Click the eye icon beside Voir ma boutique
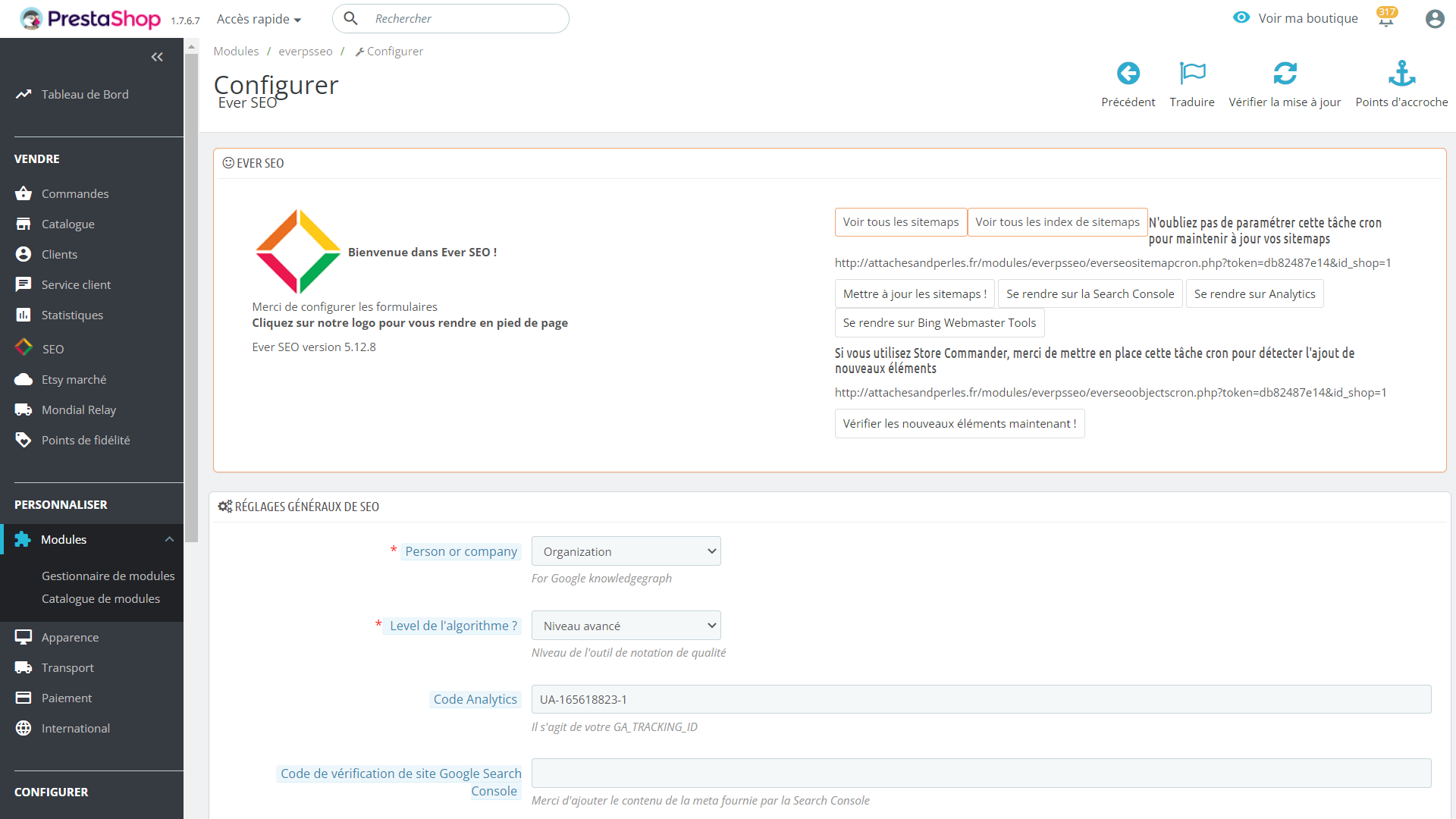The width and height of the screenshot is (1456, 819). [1241, 17]
